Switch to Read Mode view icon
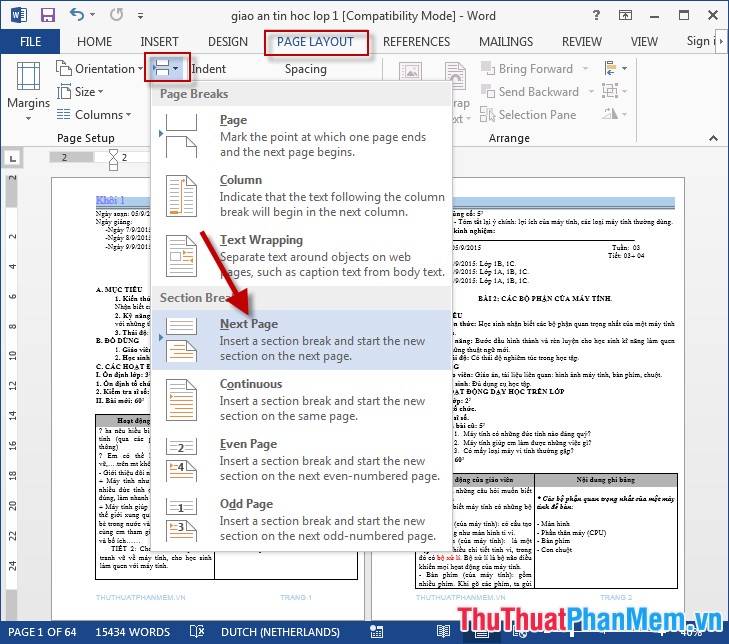 pos(444,631)
